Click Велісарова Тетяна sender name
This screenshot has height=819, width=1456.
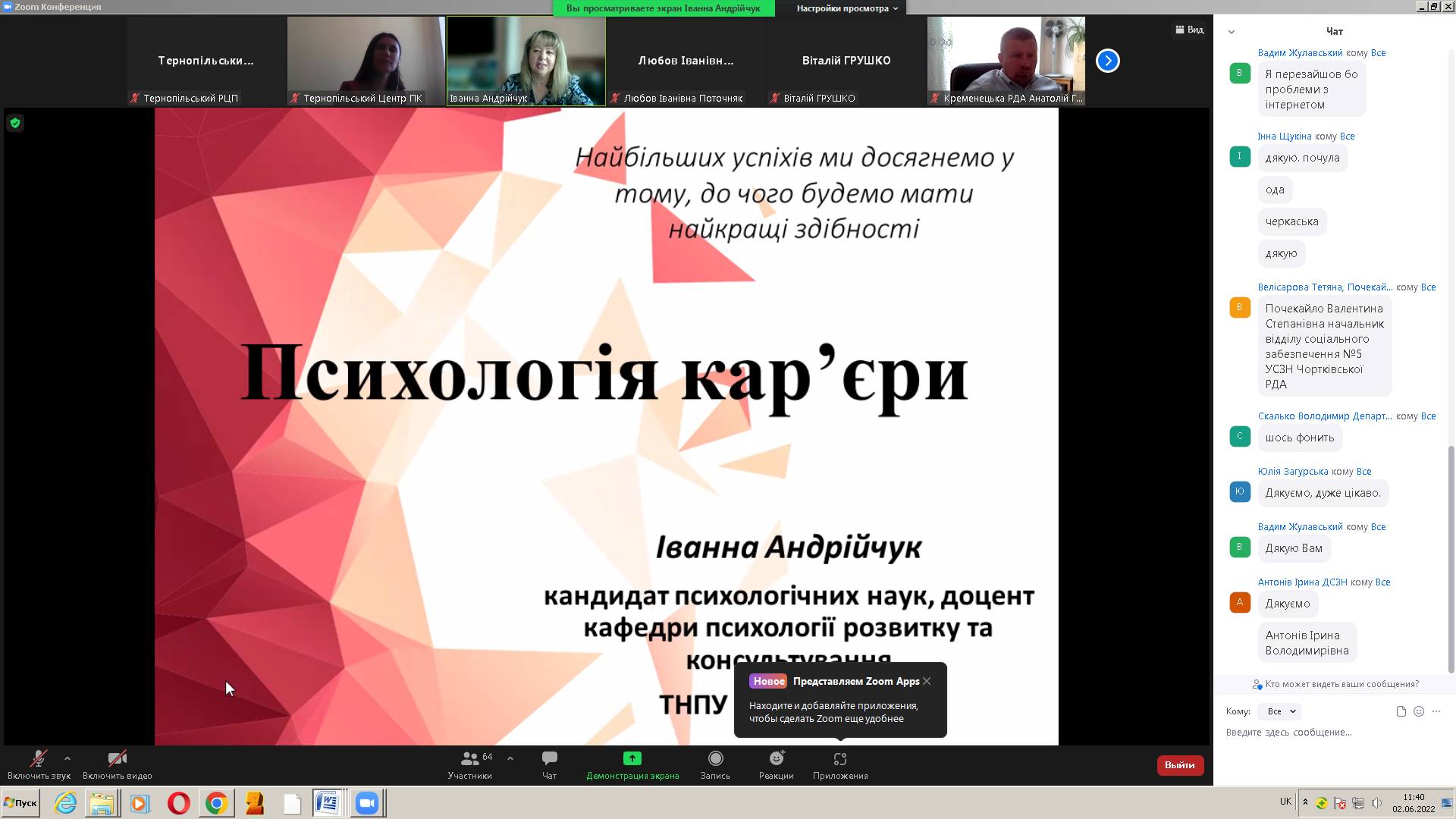point(1325,287)
